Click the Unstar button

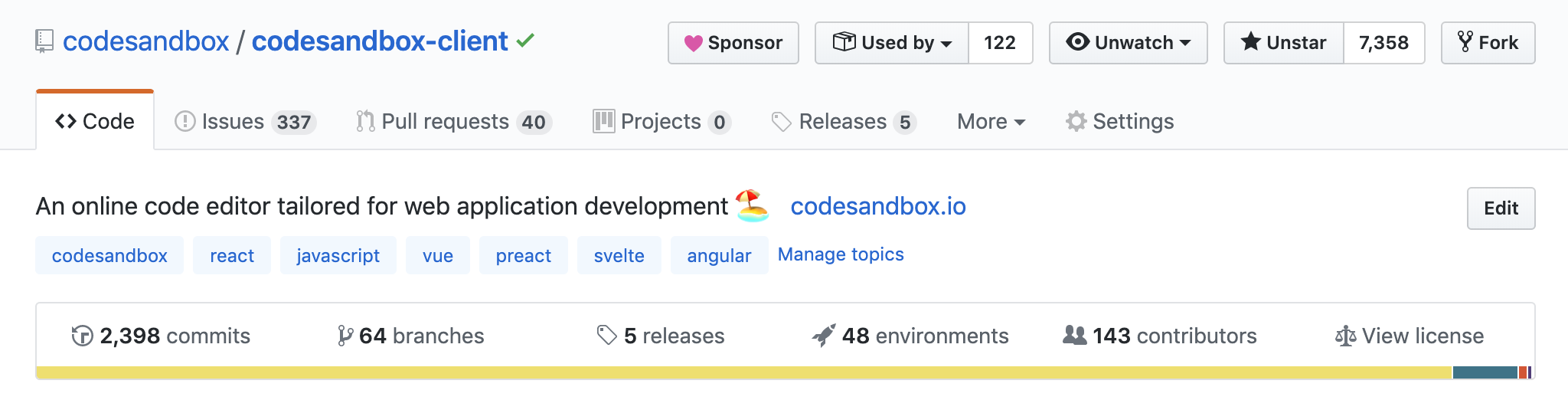(1284, 43)
